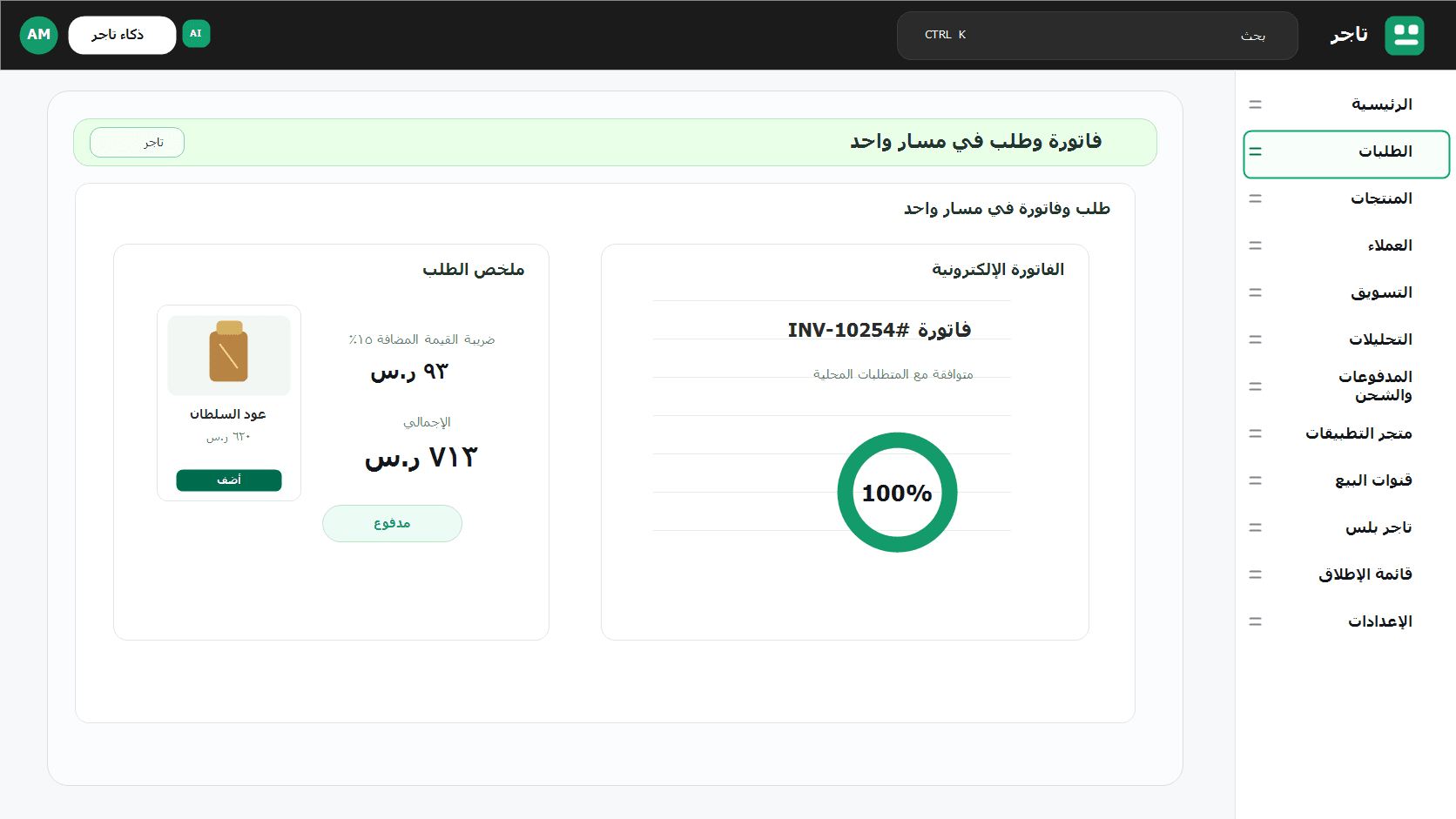Go to متجر التطبيقات
Screen dimensions: 1456x819
coord(1346,433)
